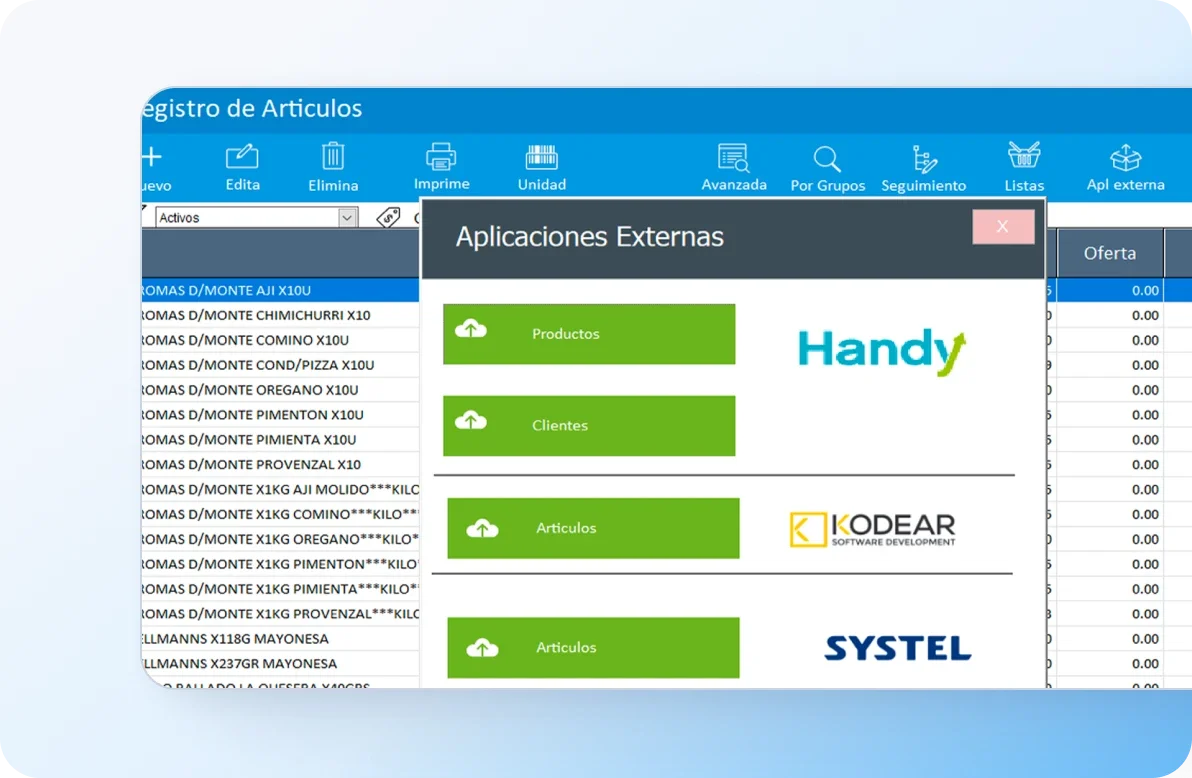Open the Avanzada advanced search icon
The width and height of the screenshot is (1192, 778).
pyautogui.click(x=733, y=157)
